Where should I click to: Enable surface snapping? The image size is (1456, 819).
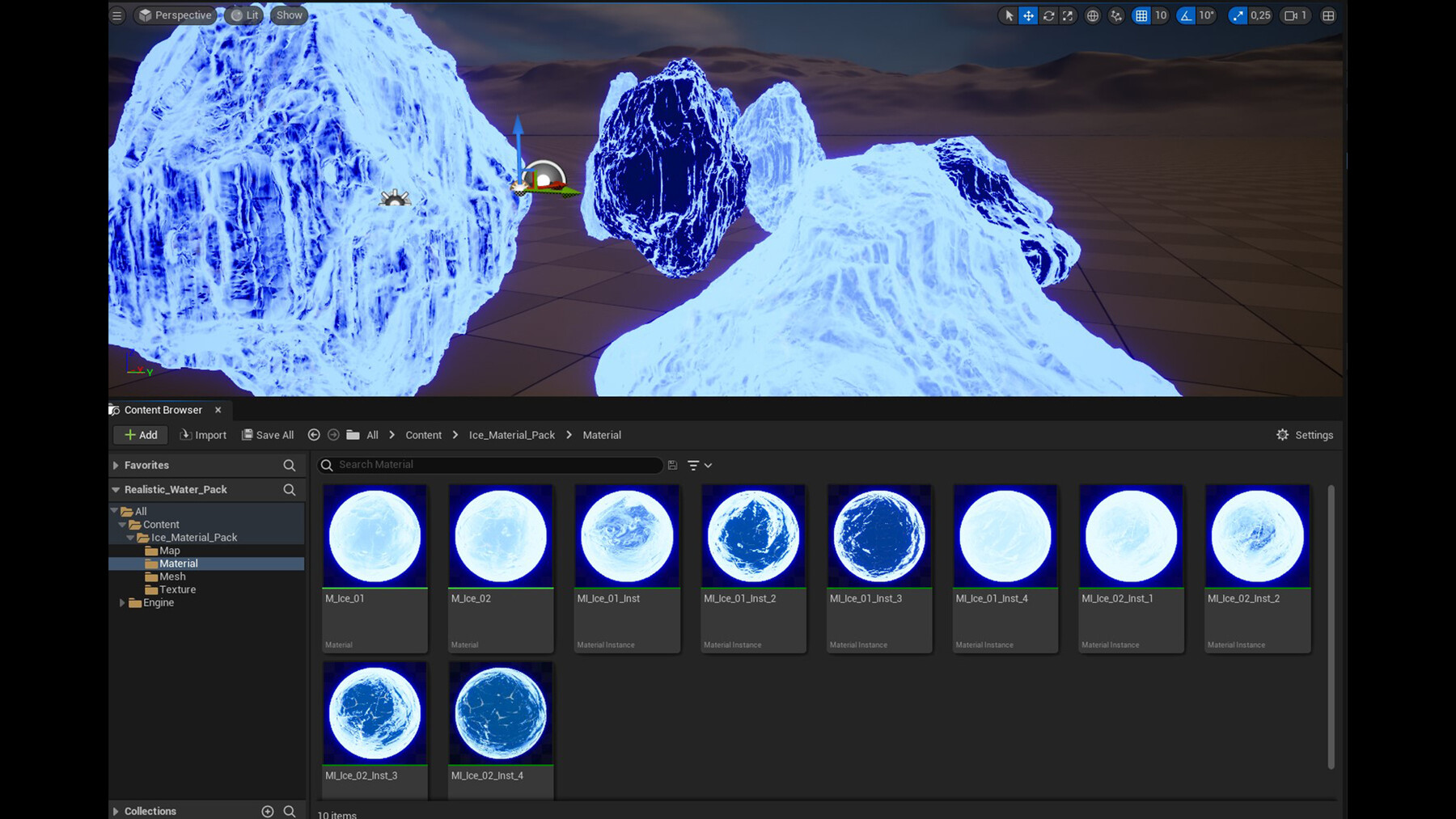click(1116, 15)
